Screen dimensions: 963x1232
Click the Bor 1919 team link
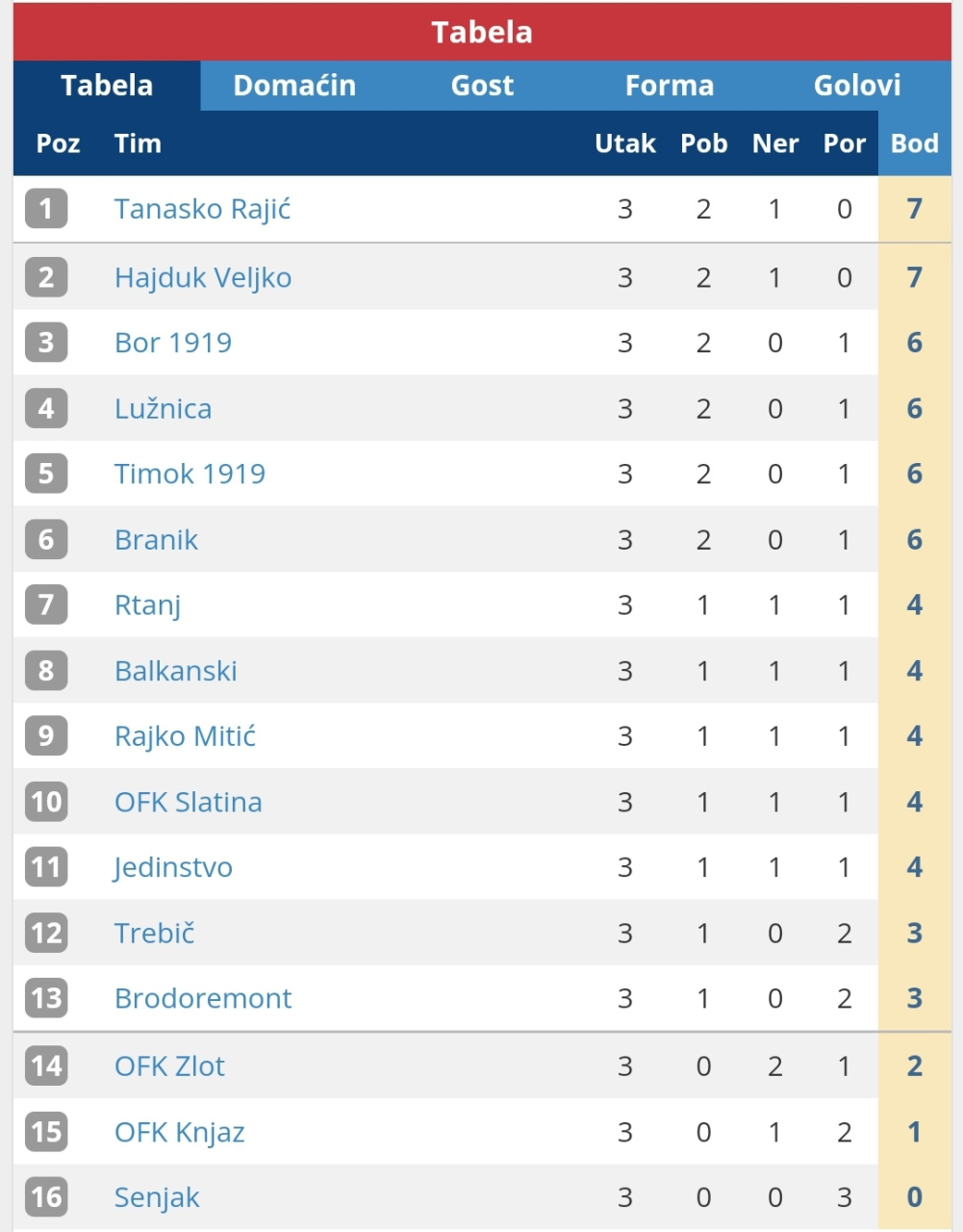tap(173, 343)
